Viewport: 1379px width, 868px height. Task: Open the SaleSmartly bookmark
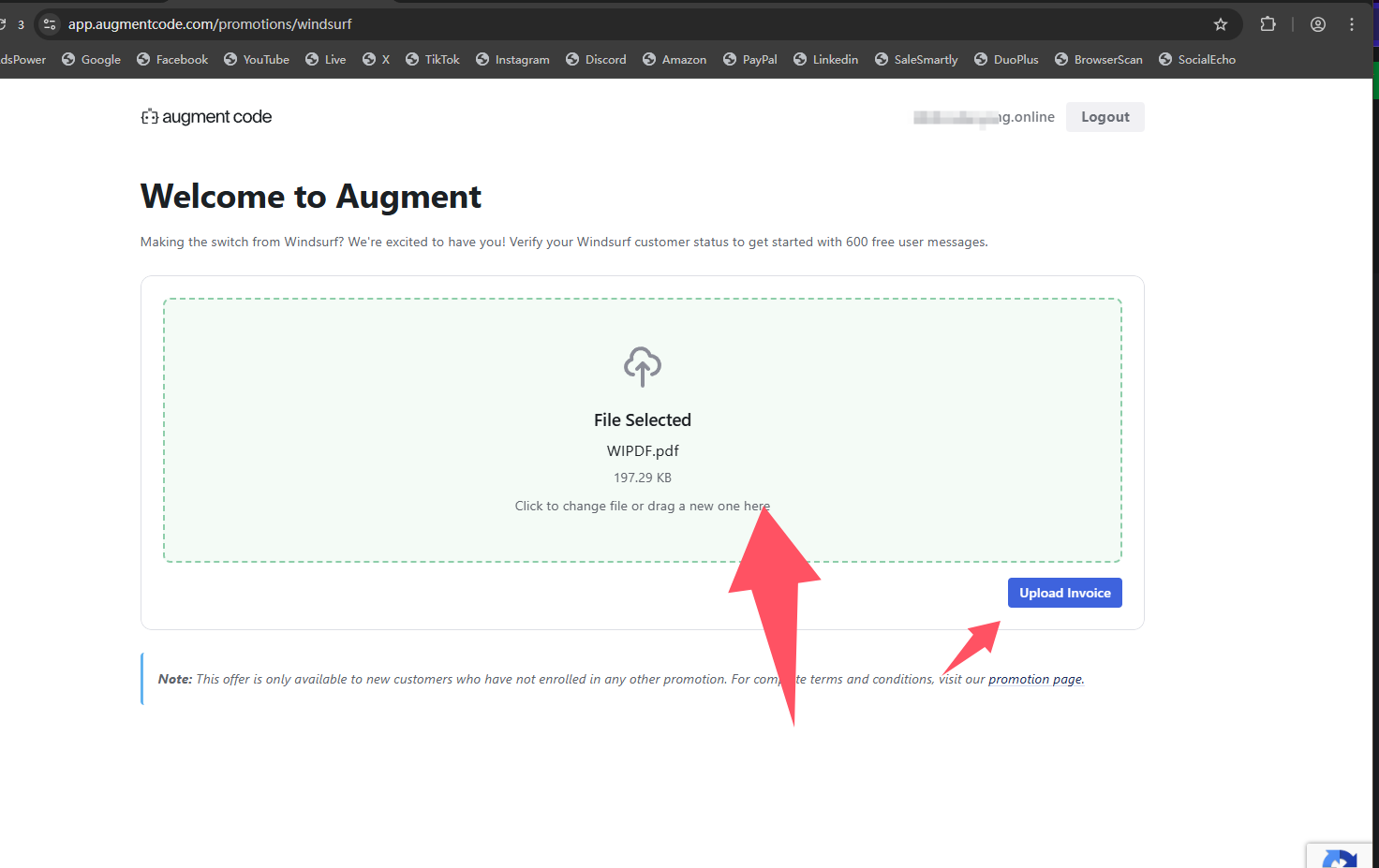pyautogui.click(x=916, y=59)
